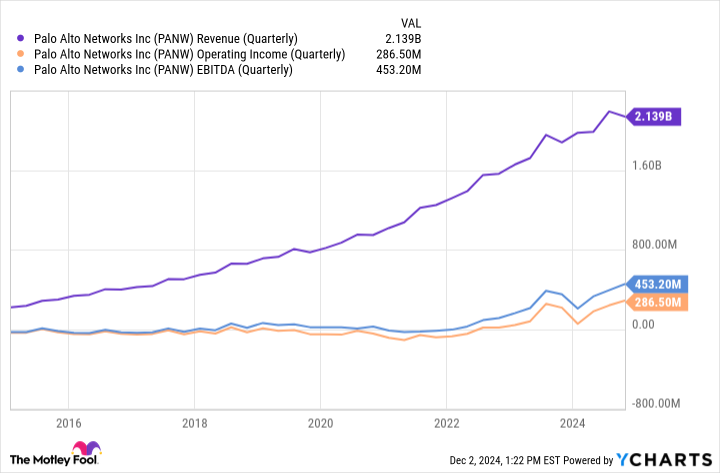The image size is (720, 473).
Task: Click the 2016 x-axis label
Action: (x=68, y=423)
